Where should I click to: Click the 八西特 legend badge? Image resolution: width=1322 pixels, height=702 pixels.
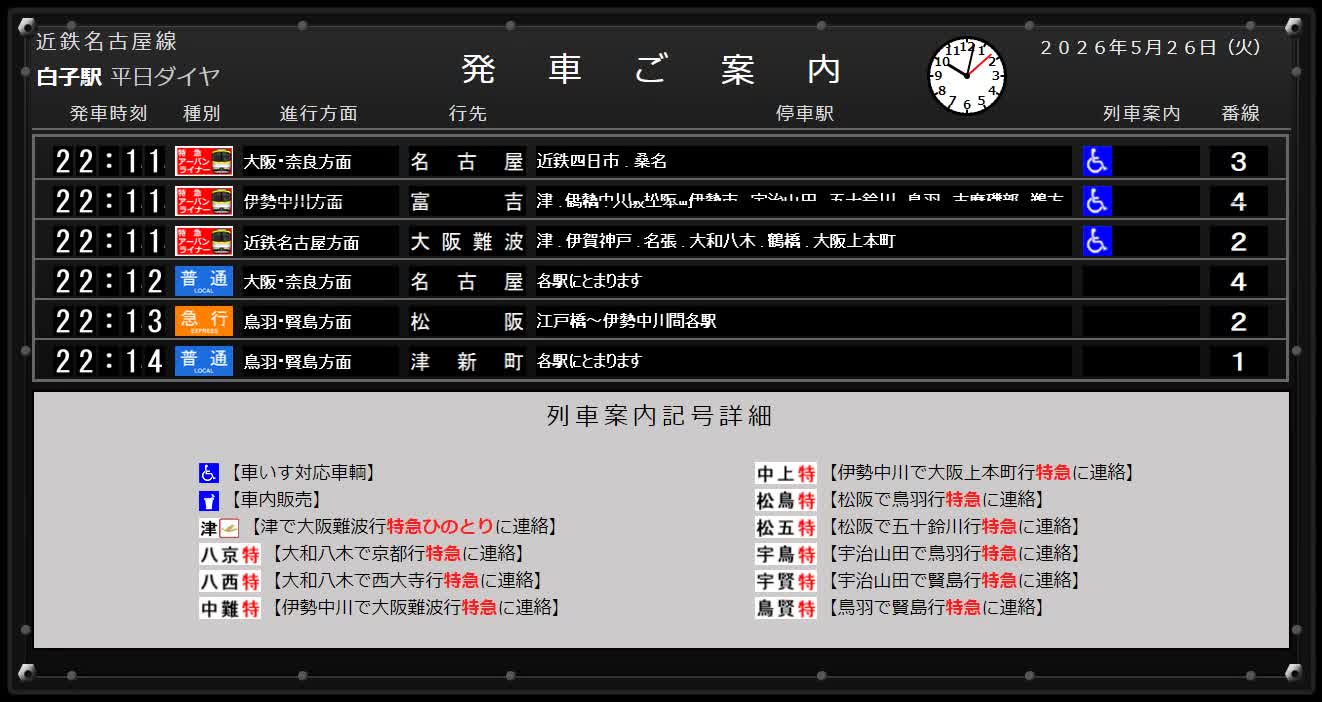coord(230,581)
